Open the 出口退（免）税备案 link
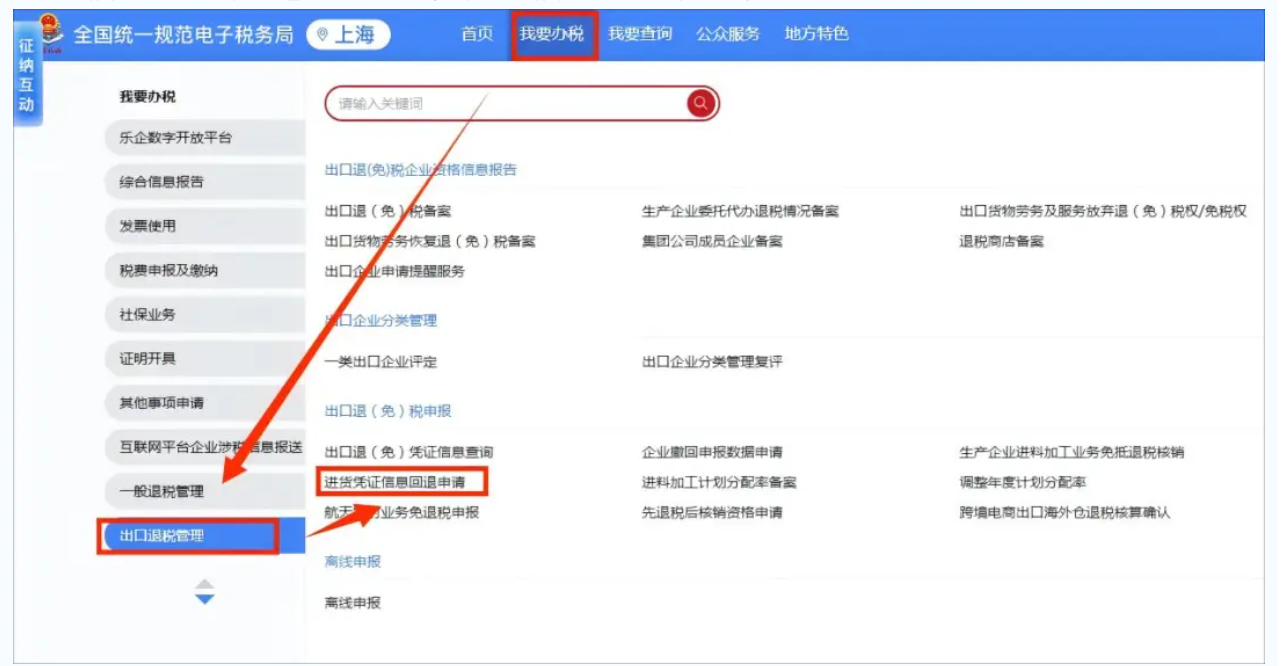 (x=388, y=211)
